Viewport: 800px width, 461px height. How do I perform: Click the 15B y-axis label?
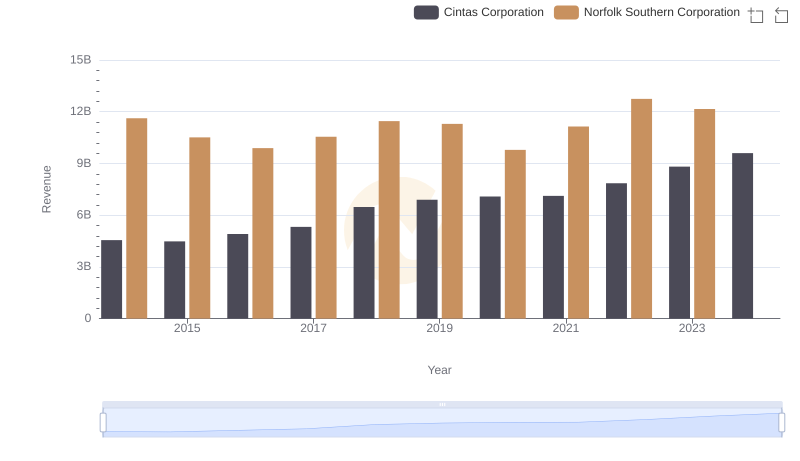pyautogui.click(x=81, y=60)
